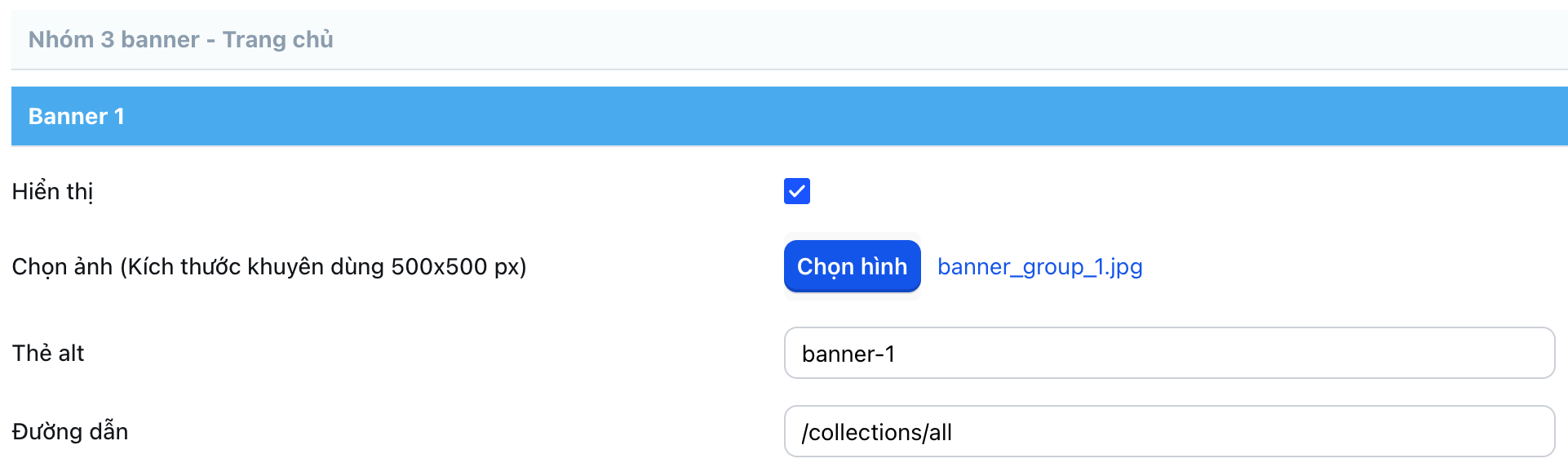The image size is (1568, 472).
Task: View the uploaded banner image filename link
Action: pyautogui.click(x=1039, y=267)
